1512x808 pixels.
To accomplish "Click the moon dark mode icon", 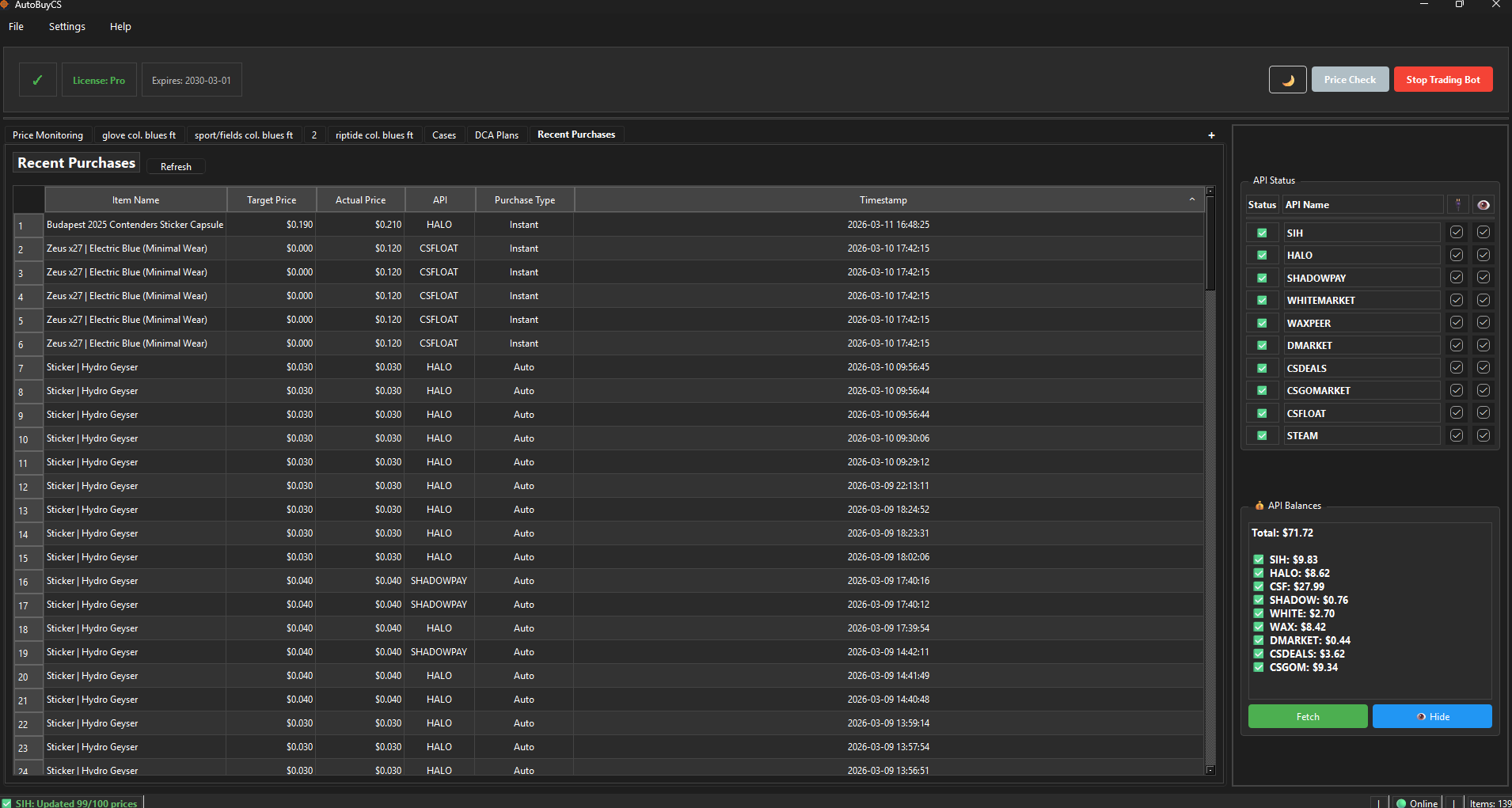I will click(x=1287, y=79).
